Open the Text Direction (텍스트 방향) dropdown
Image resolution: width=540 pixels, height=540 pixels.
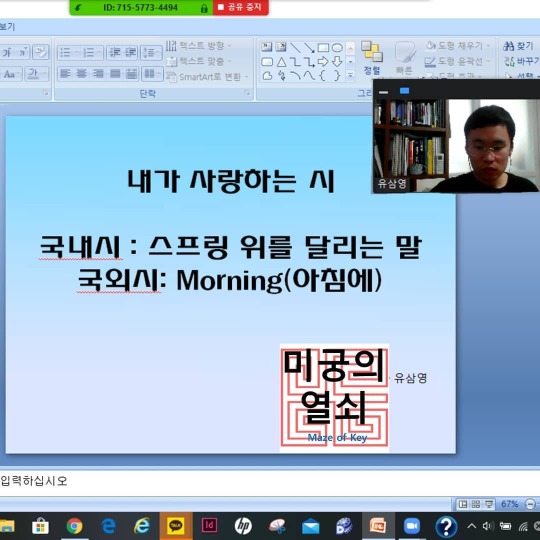[198, 45]
